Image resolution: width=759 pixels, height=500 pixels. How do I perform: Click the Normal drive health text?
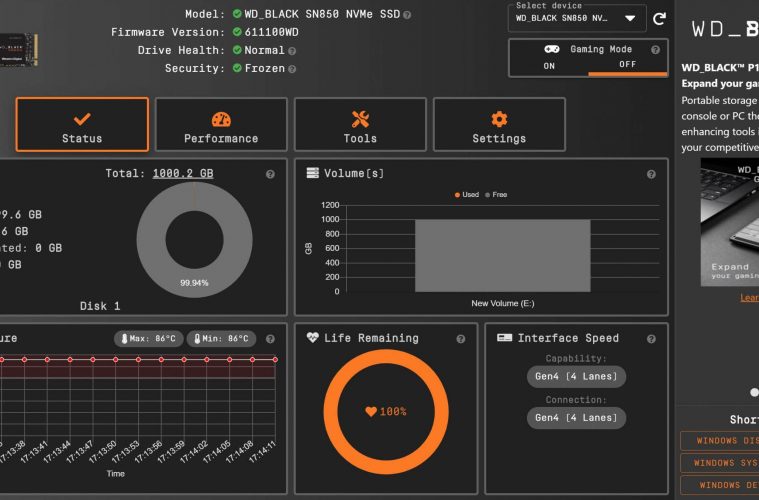click(x=264, y=50)
